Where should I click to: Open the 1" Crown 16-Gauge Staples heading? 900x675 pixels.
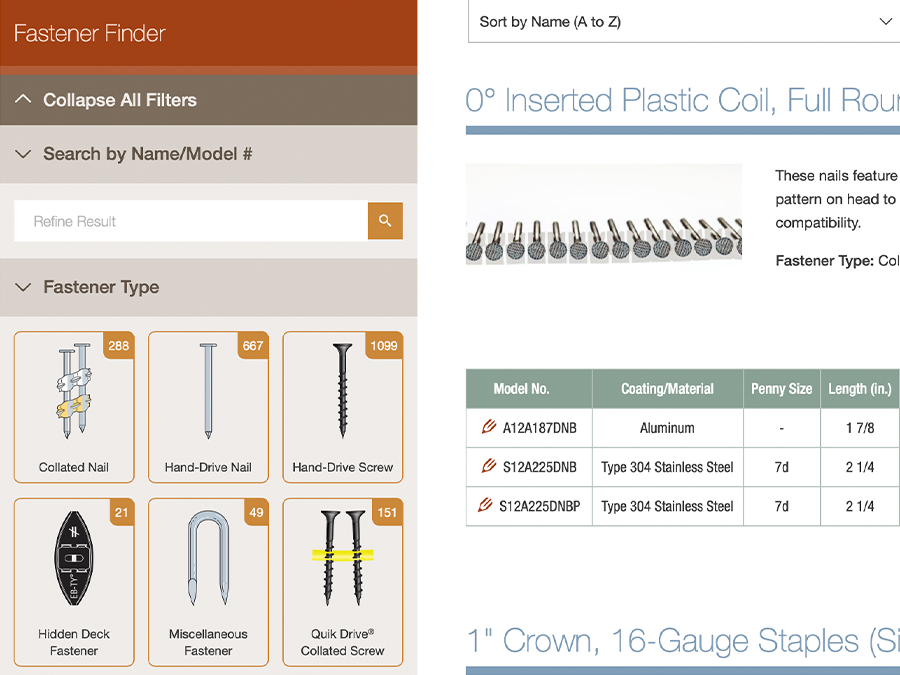point(682,641)
